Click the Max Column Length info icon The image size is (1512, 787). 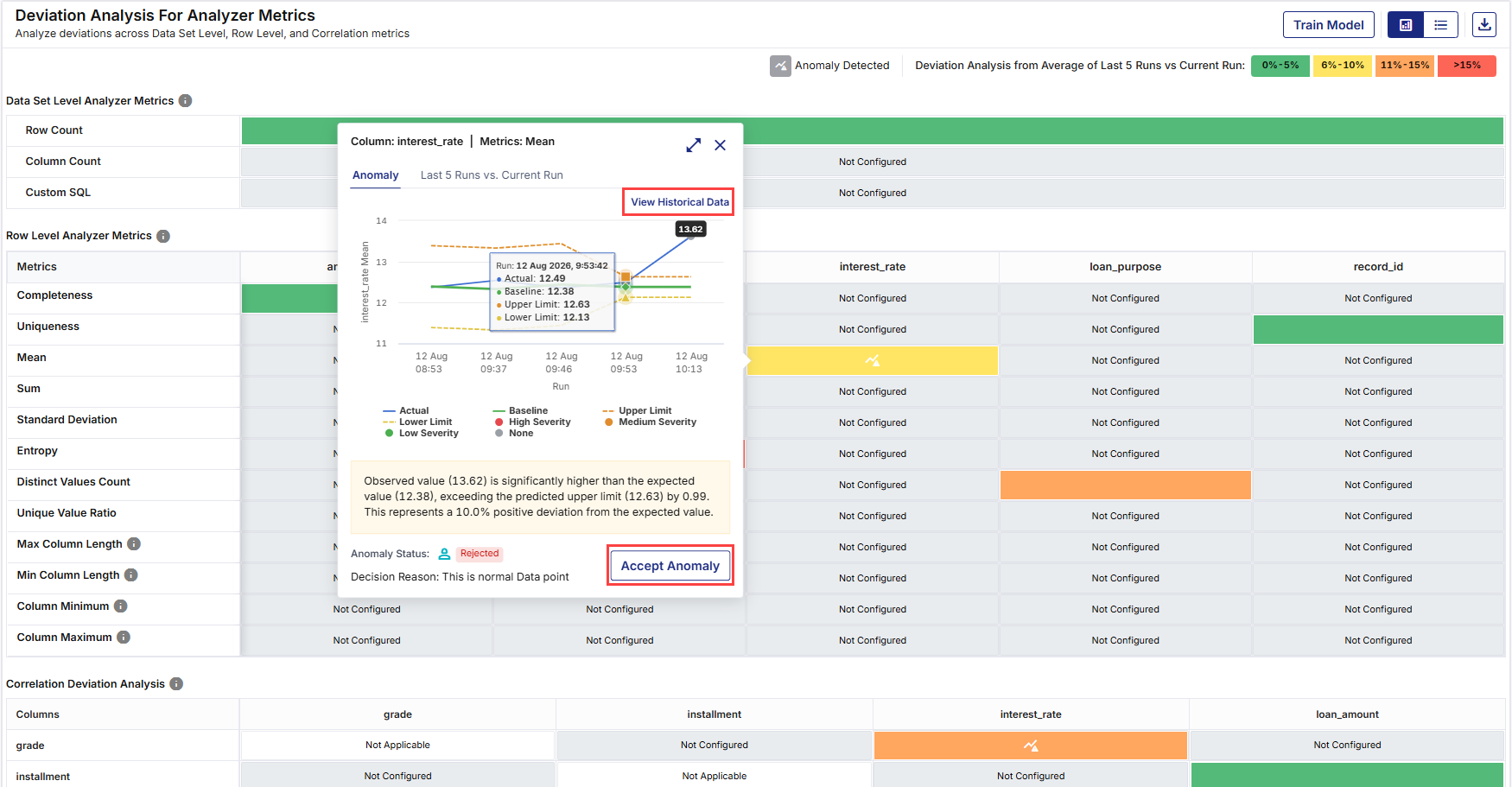tap(134, 544)
